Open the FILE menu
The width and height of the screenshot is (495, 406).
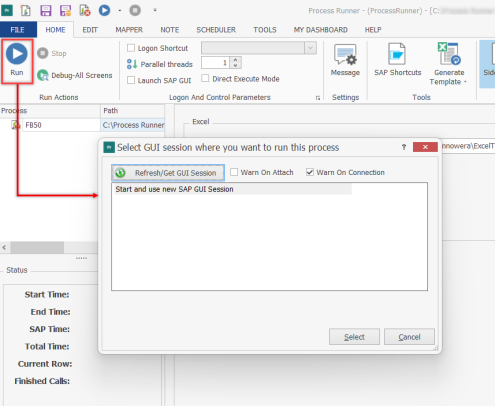[18, 30]
